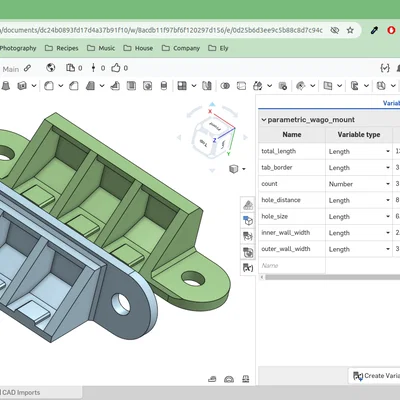Click the link icon beside Main
This screenshot has height=400, width=400.
27,68
